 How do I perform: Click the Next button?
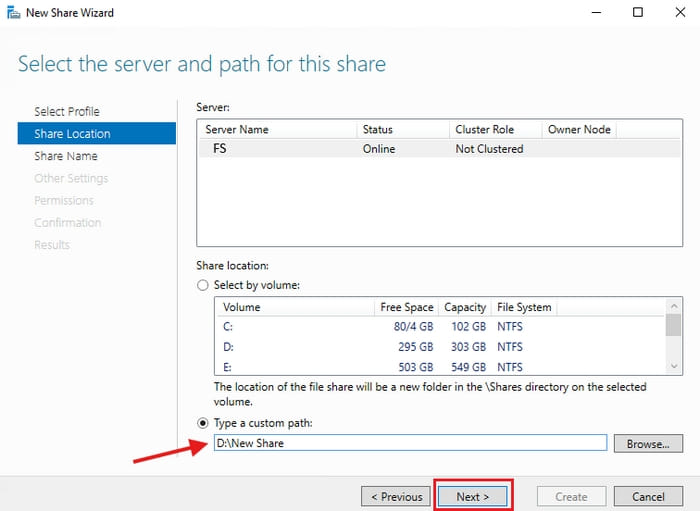tap(473, 496)
